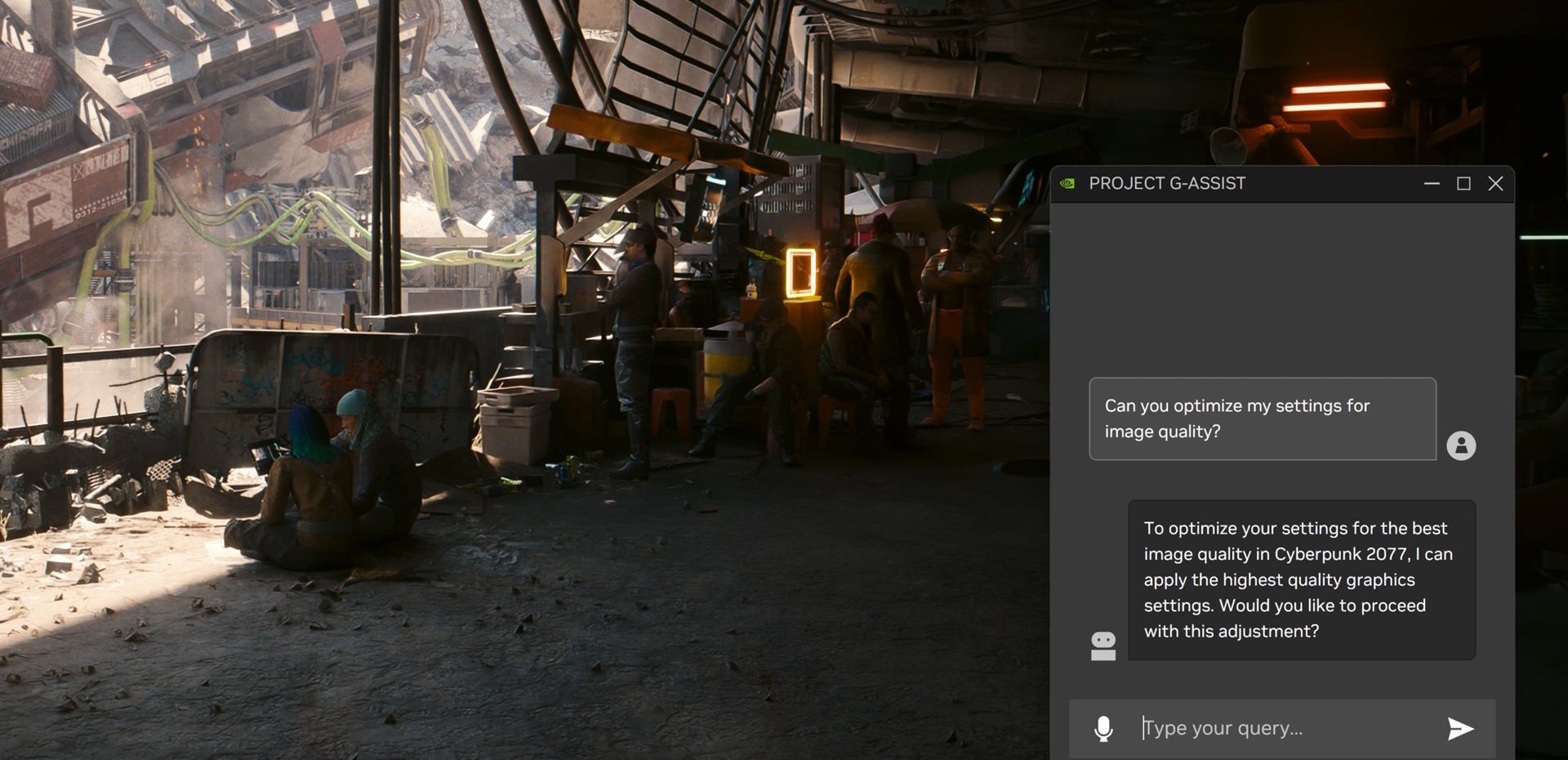Viewport: 1568px width, 760px height.
Task: Send the query with arrow icon
Action: point(1459,728)
